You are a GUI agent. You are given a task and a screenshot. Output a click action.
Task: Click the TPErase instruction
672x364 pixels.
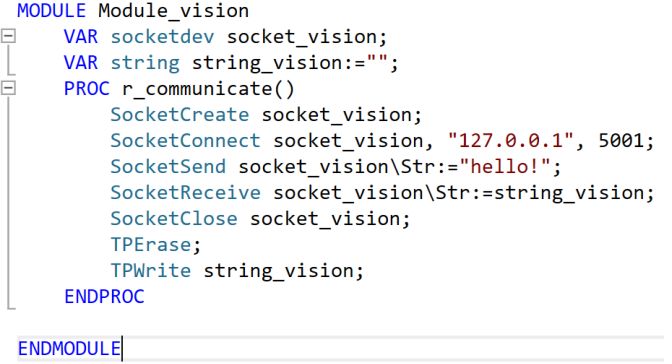[151, 245]
